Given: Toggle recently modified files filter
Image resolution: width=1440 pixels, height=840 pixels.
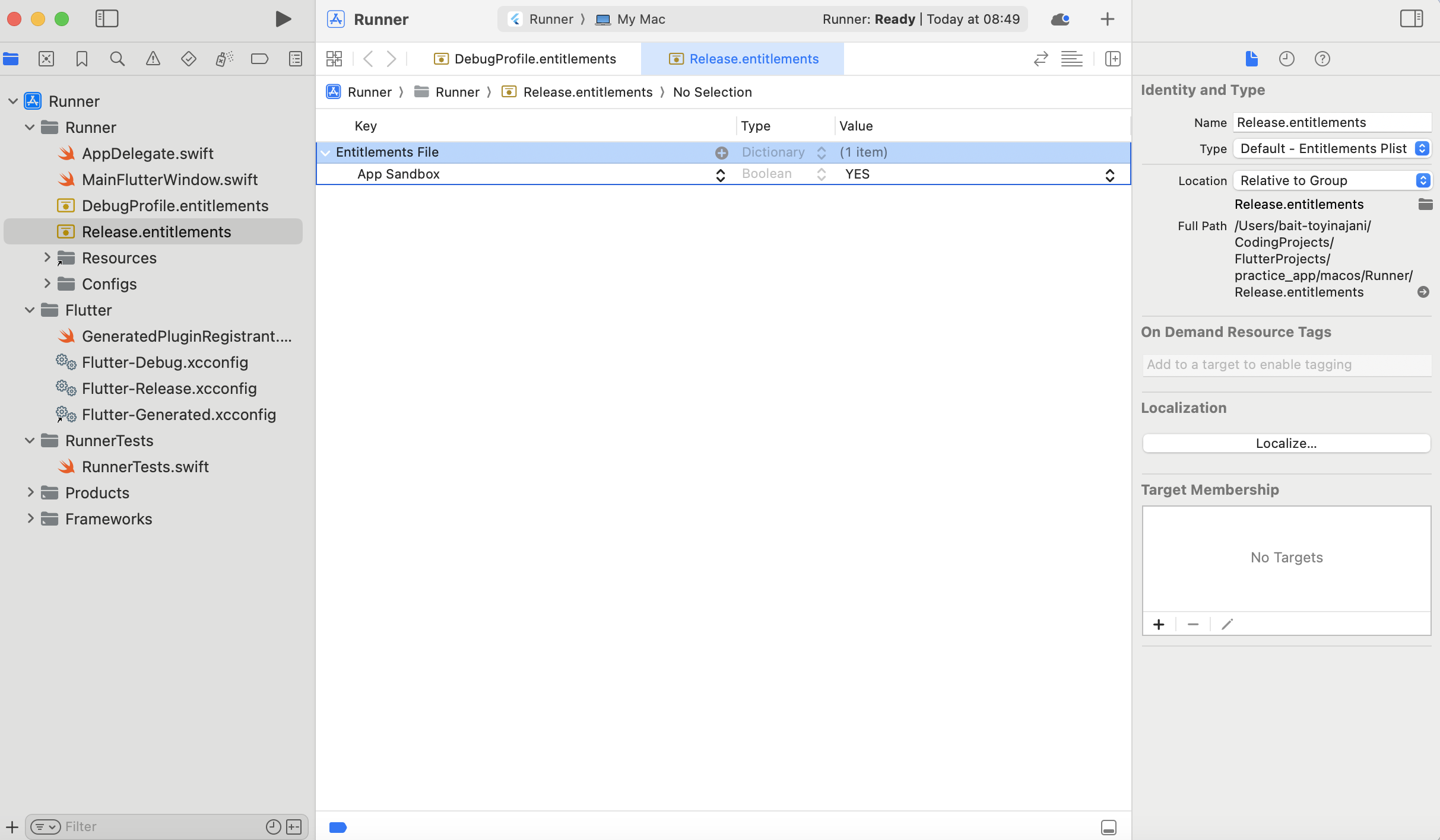Looking at the screenshot, I should (273, 826).
